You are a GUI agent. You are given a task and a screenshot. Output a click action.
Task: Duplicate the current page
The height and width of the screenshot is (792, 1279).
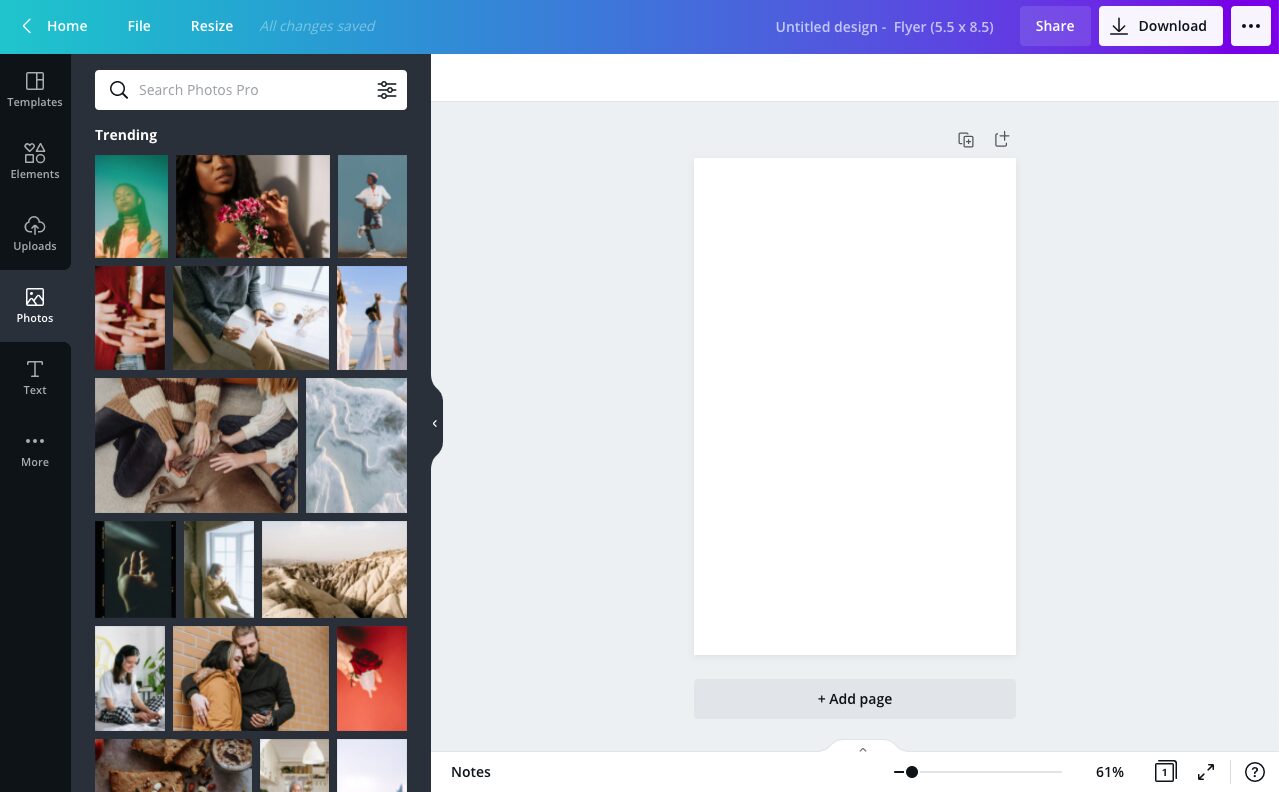point(966,139)
